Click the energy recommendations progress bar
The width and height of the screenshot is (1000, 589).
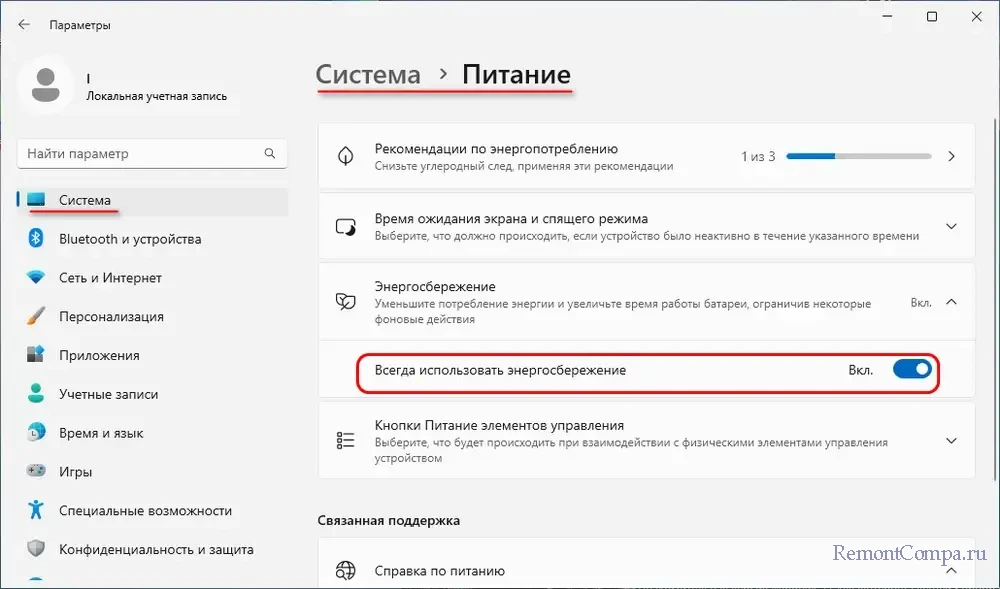(859, 156)
